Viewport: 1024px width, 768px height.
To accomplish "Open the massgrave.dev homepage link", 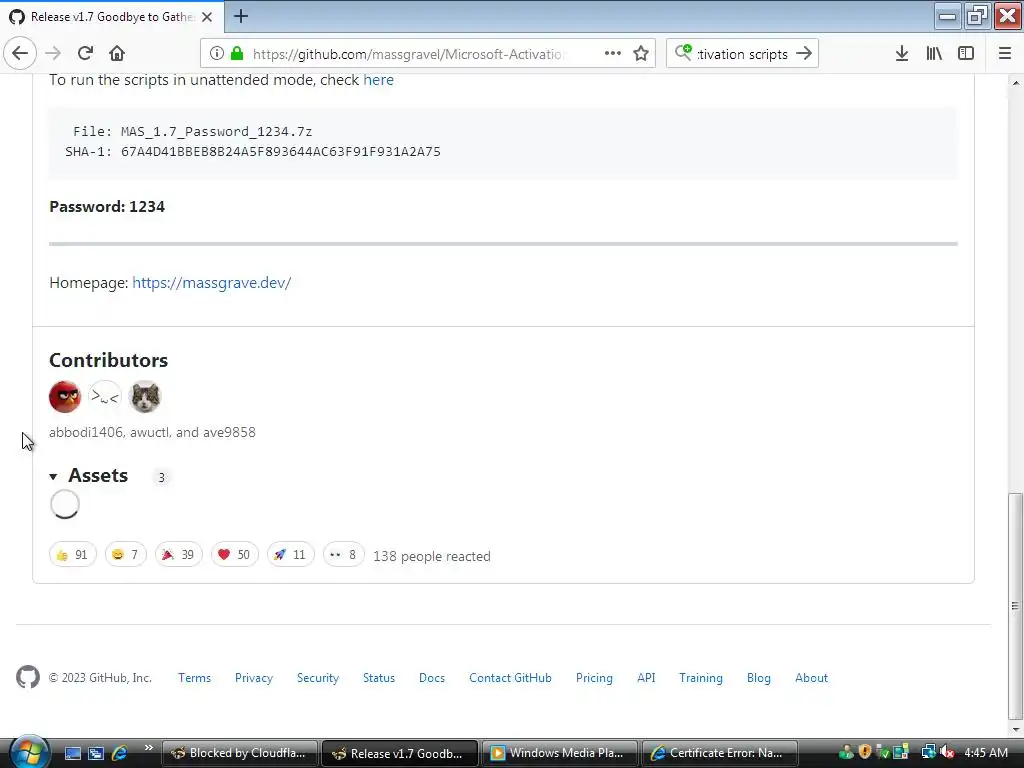I will (212, 283).
